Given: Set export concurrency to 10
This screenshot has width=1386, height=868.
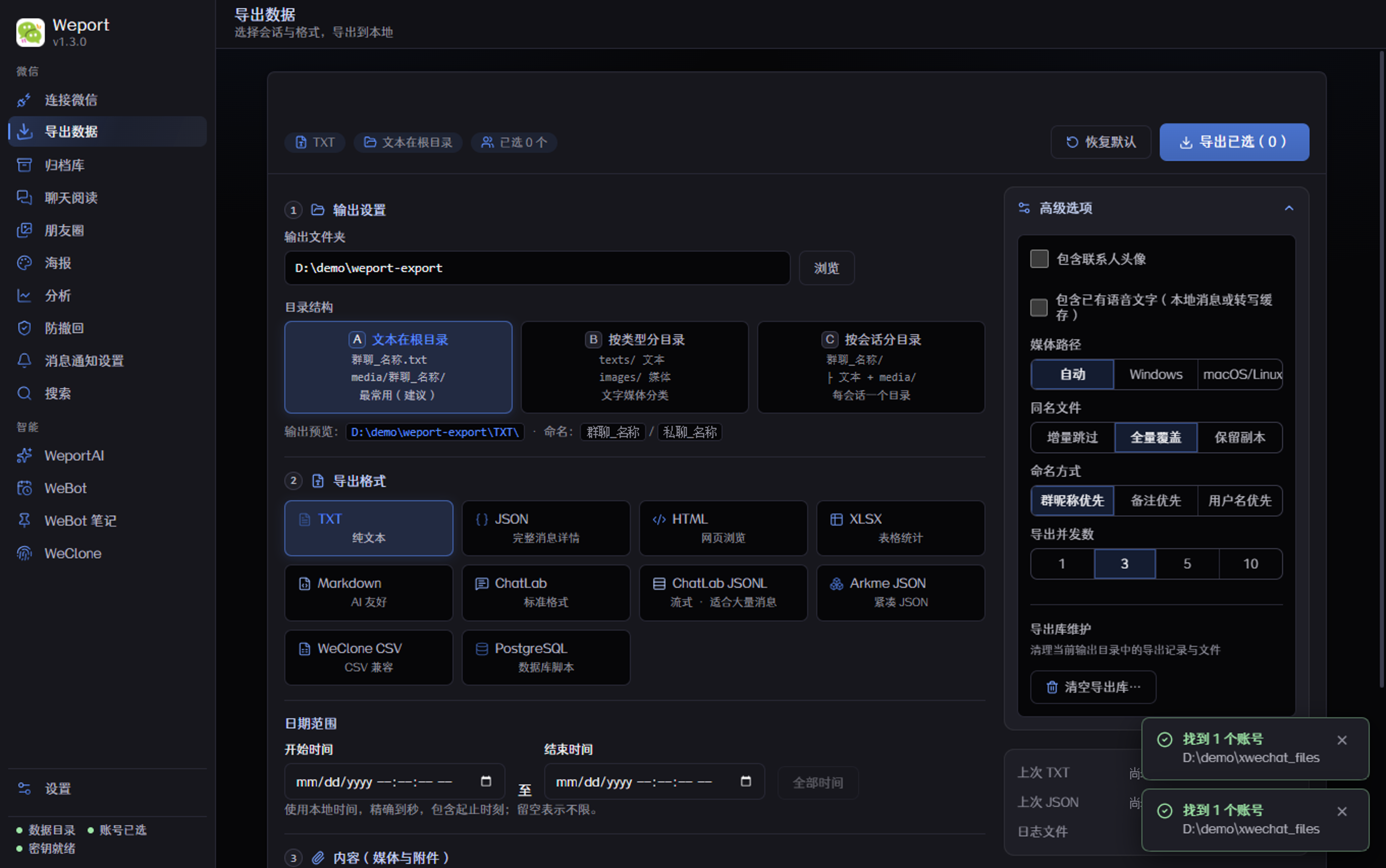Looking at the screenshot, I should tap(1250, 564).
